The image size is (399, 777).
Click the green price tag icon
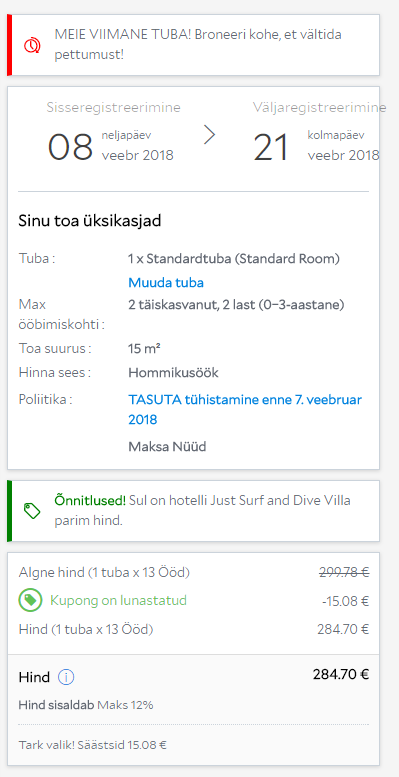tap(32, 510)
